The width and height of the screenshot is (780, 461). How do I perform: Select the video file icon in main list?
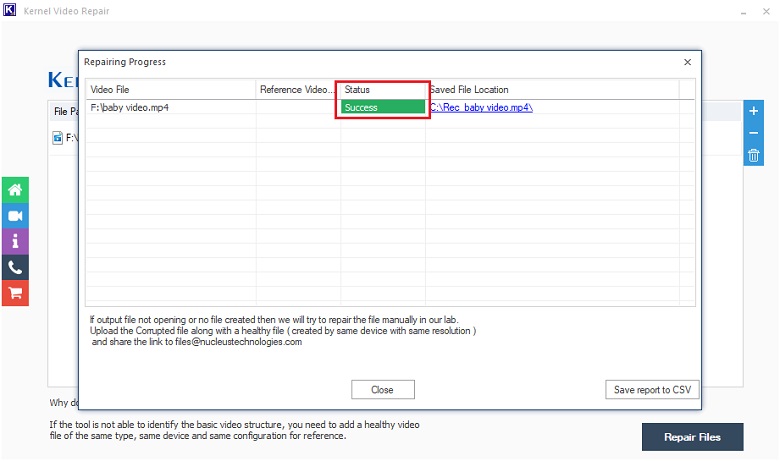pyautogui.click(x=58, y=138)
